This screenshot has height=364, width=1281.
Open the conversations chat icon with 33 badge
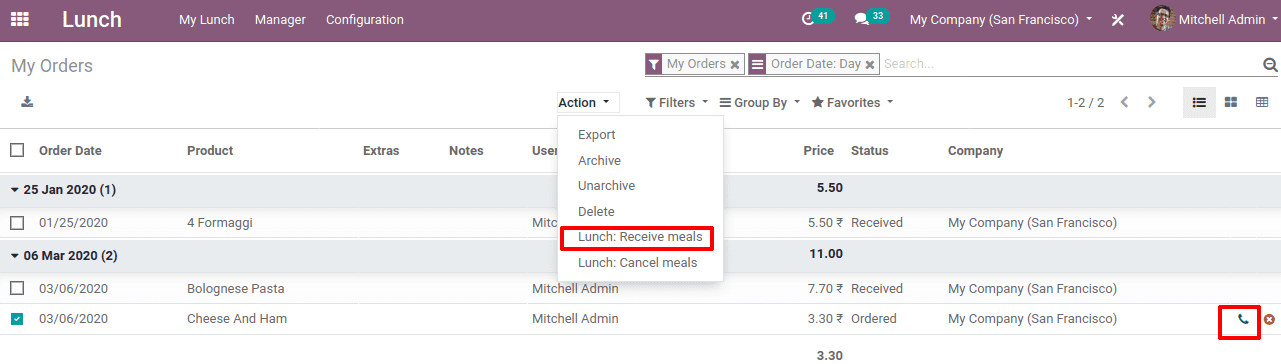point(870,19)
